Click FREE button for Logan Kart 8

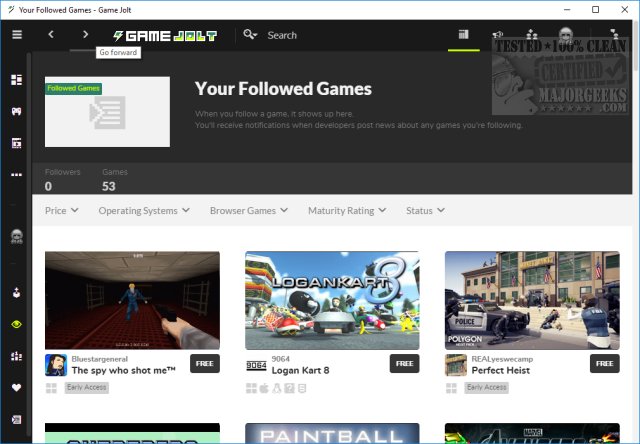pos(404,364)
